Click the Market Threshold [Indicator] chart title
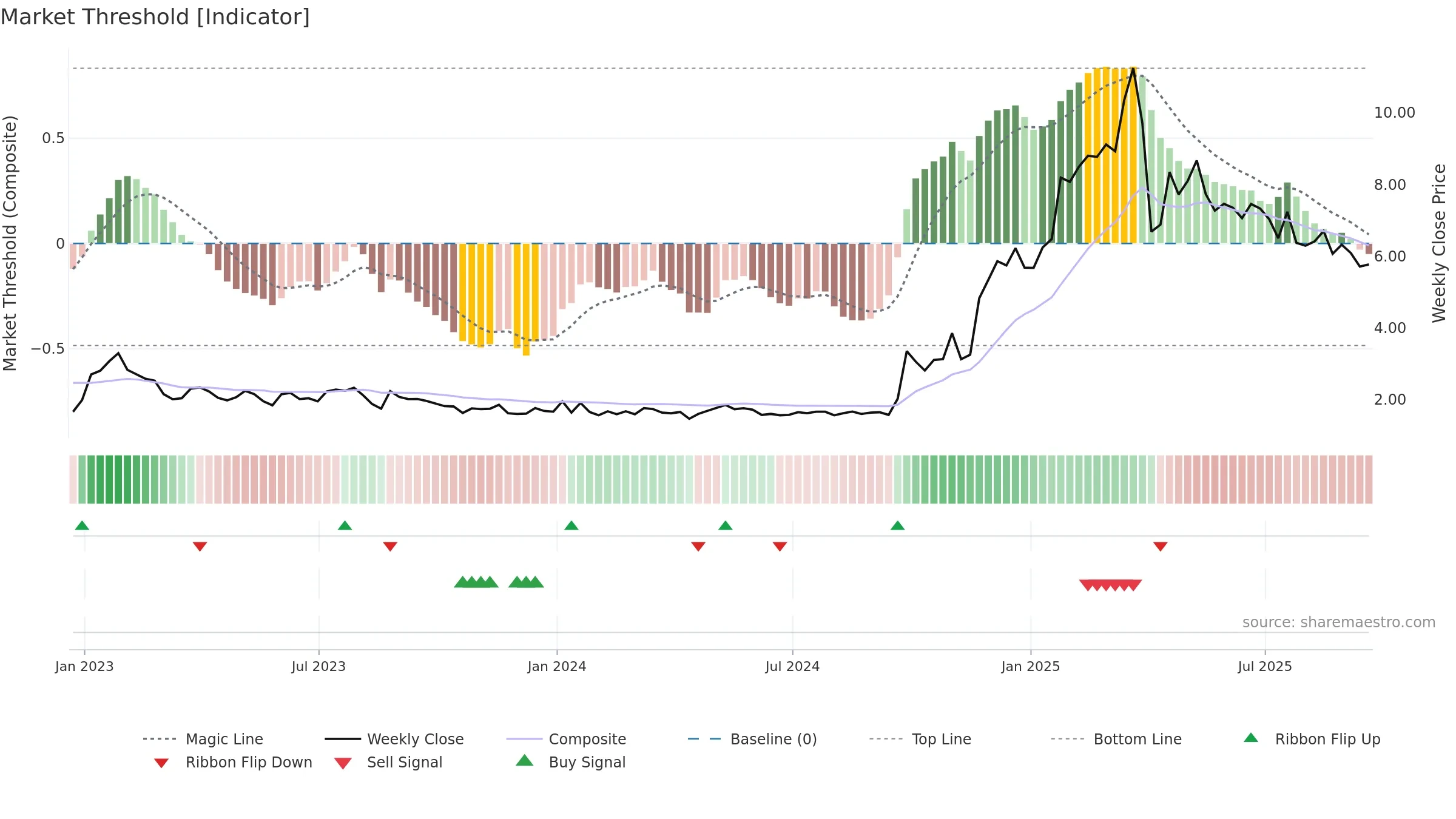Screen dimensions: 1456x819 pos(155,17)
